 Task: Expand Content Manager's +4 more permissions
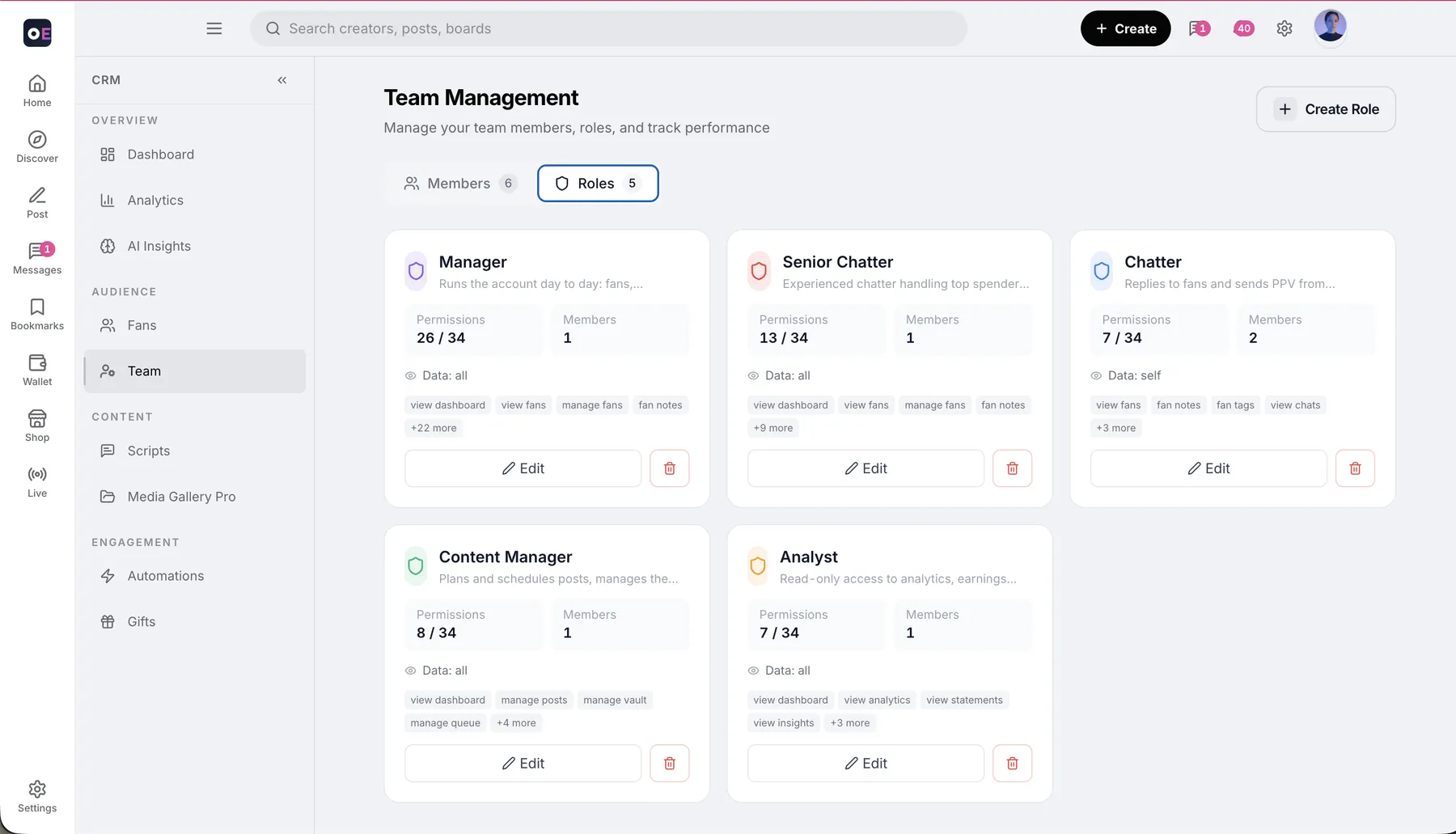[516, 723]
